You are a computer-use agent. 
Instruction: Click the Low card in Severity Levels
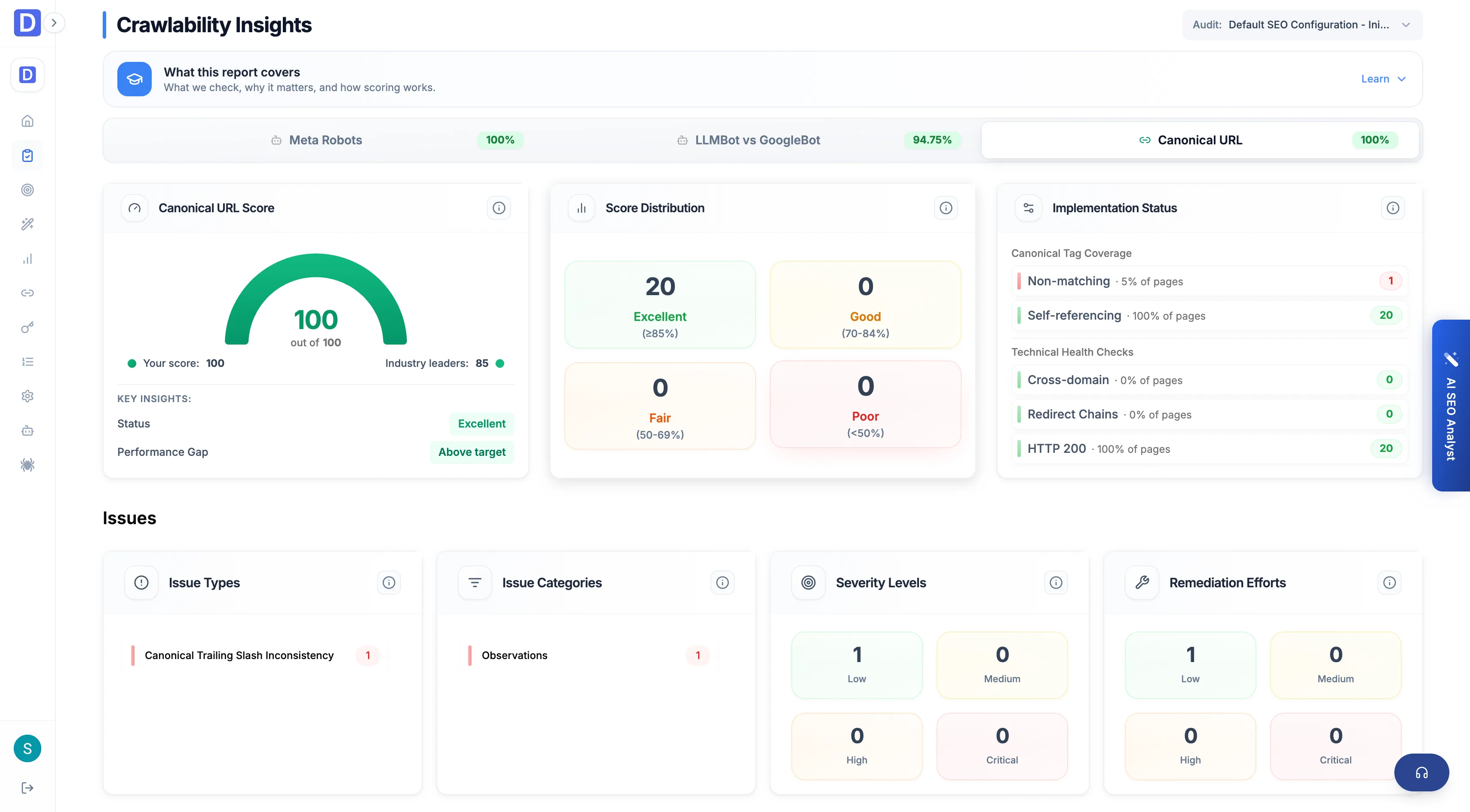(857, 665)
